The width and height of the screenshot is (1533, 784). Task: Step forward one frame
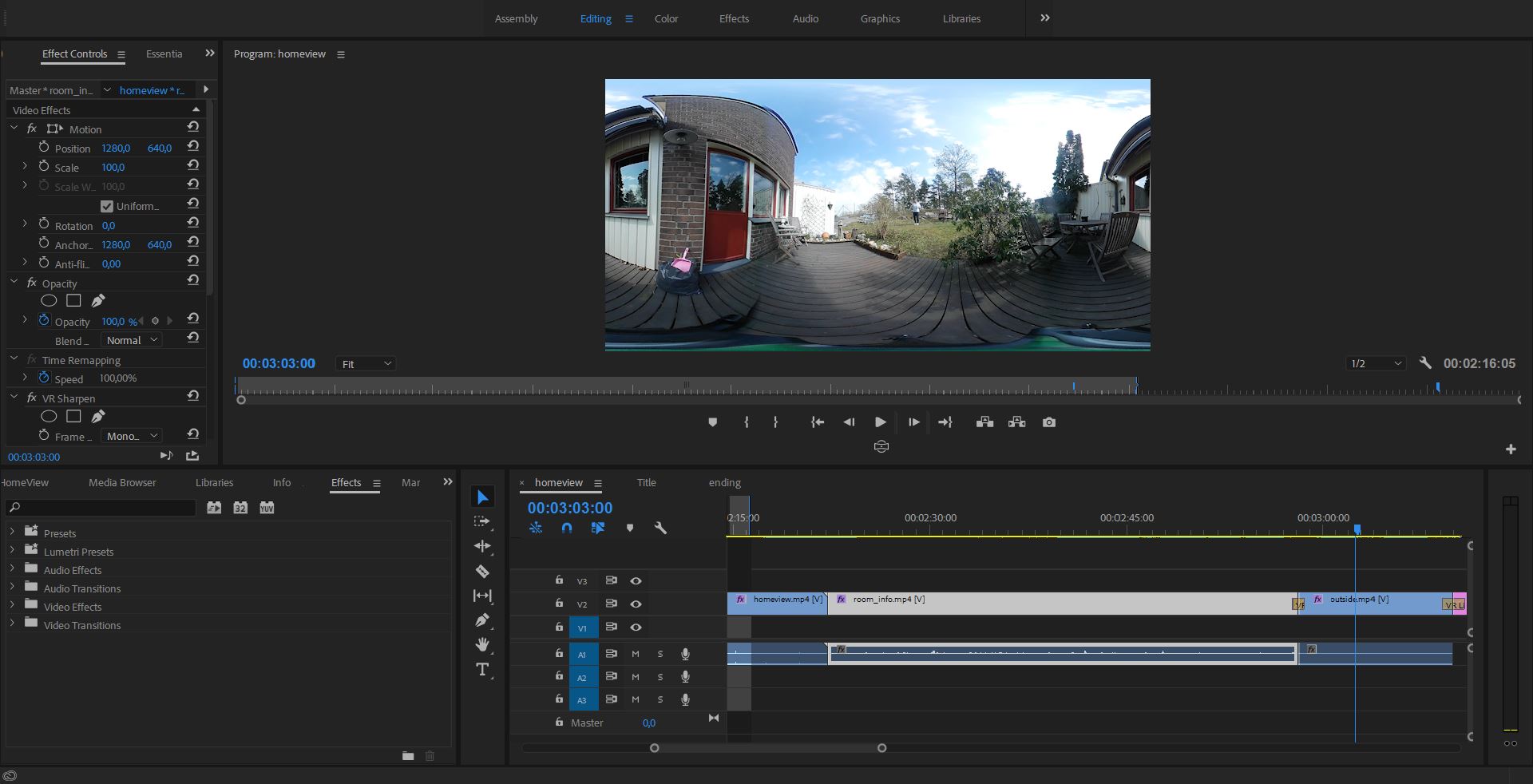(x=914, y=422)
